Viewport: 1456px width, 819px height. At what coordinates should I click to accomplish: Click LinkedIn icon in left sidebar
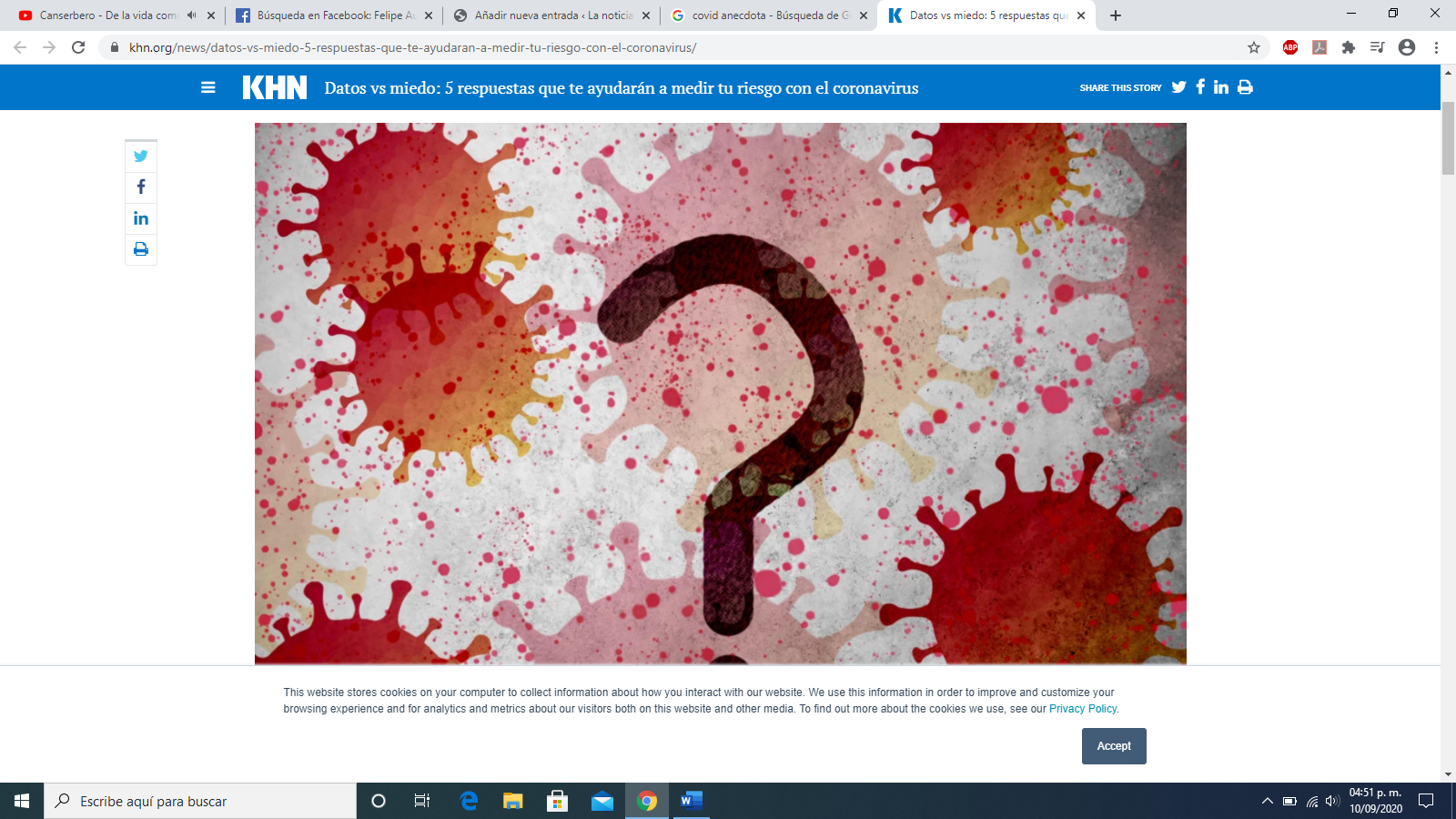click(141, 218)
